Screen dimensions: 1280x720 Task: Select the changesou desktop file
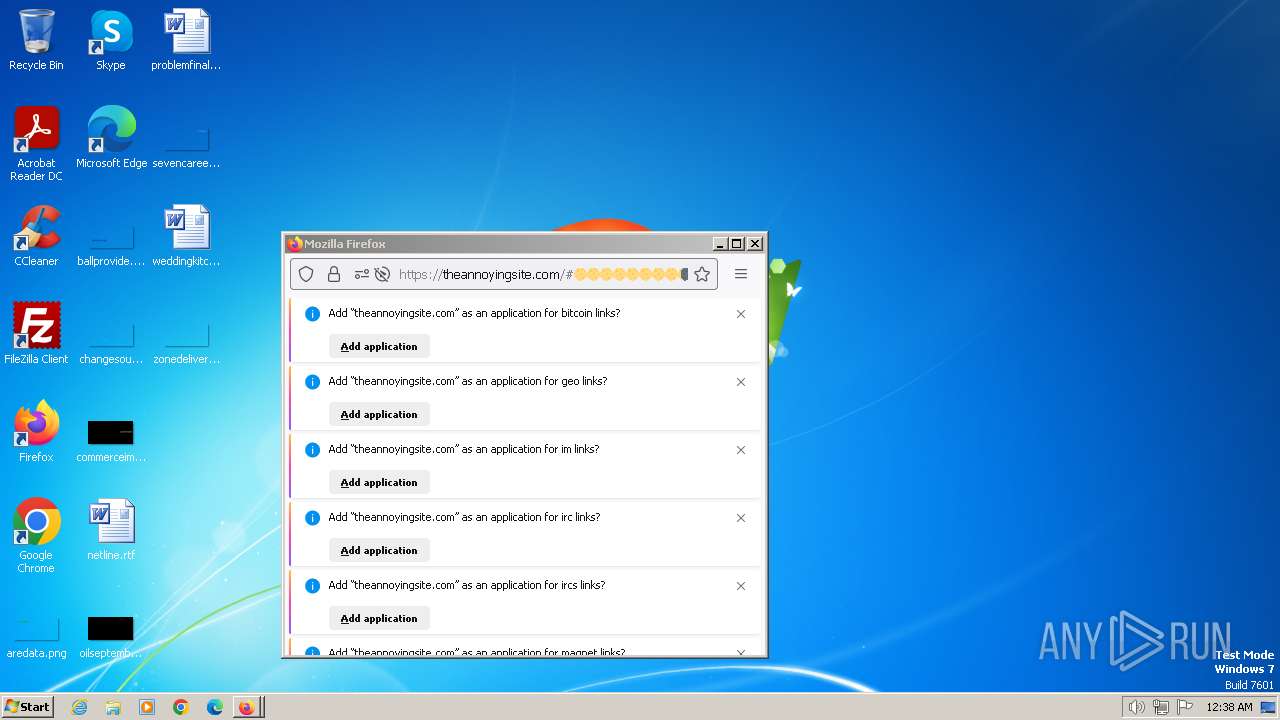point(111,343)
